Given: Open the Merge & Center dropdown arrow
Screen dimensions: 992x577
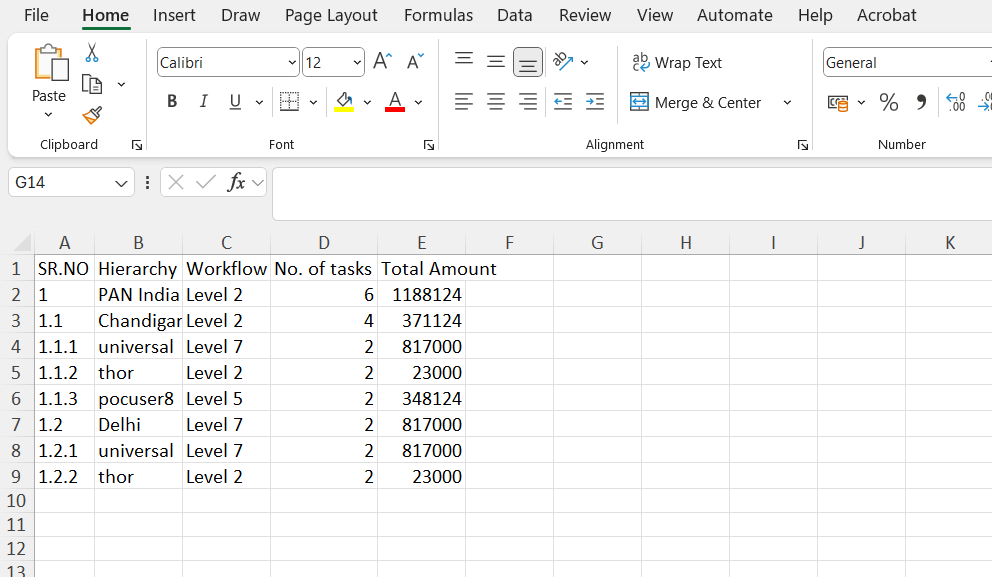Looking at the screenshot, I should (x=787, y=102).
